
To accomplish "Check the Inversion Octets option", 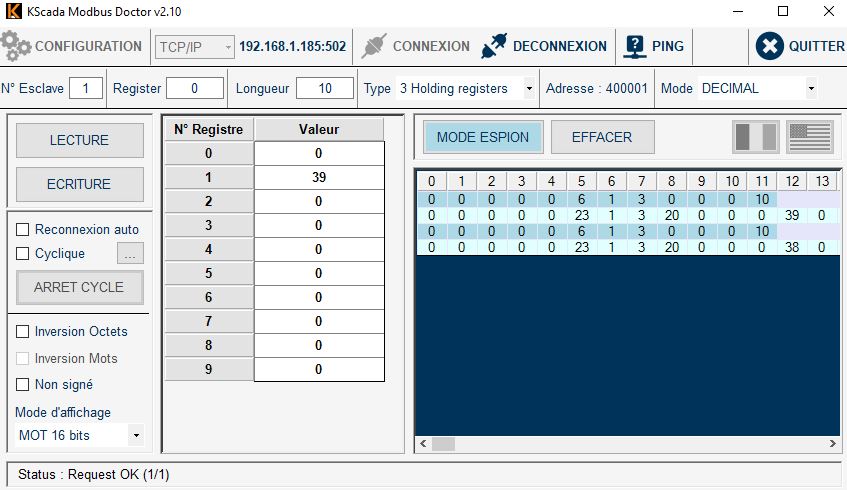I will tap(23, 332).
